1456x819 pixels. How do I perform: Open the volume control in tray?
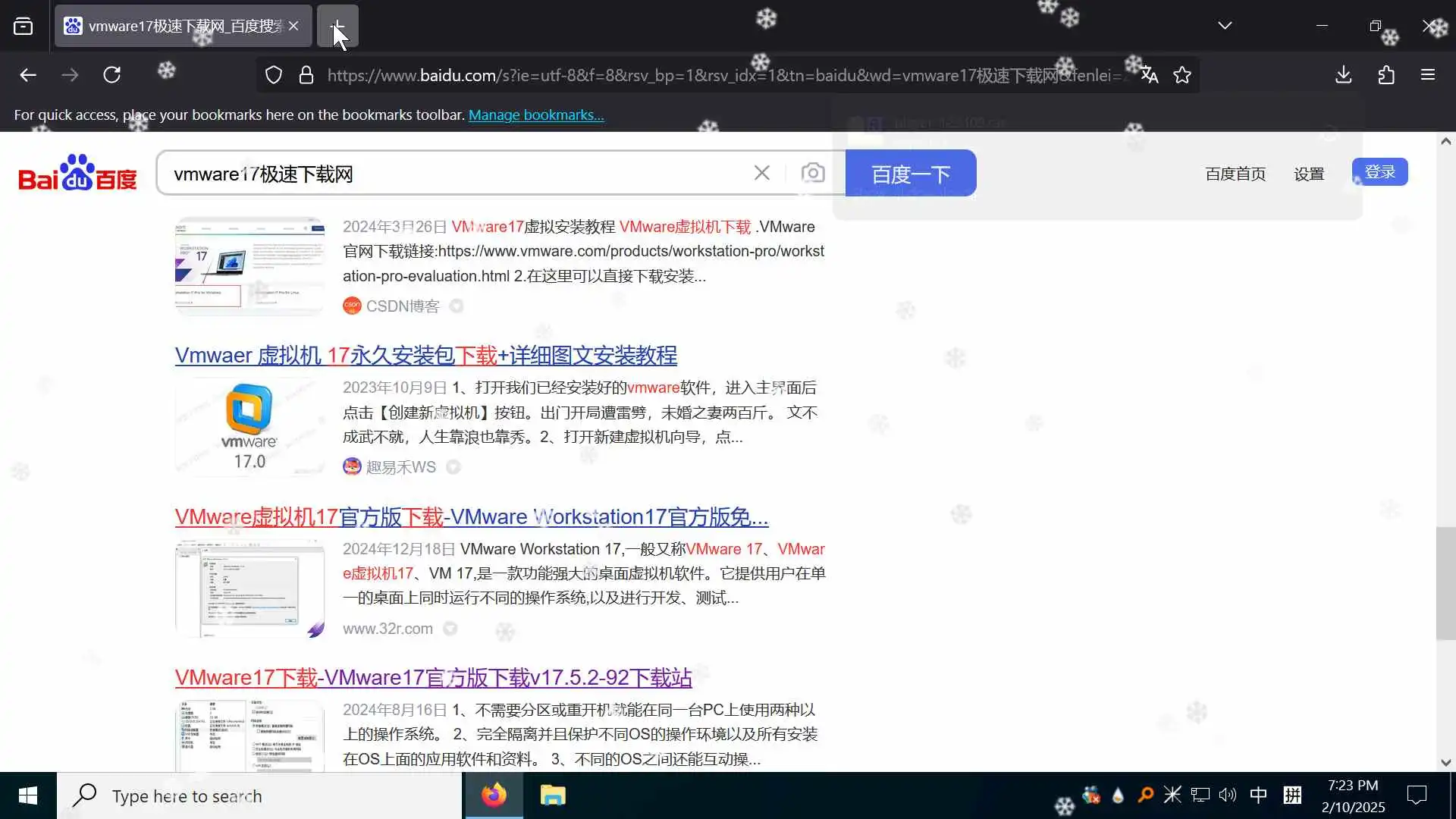(1227, 795)
